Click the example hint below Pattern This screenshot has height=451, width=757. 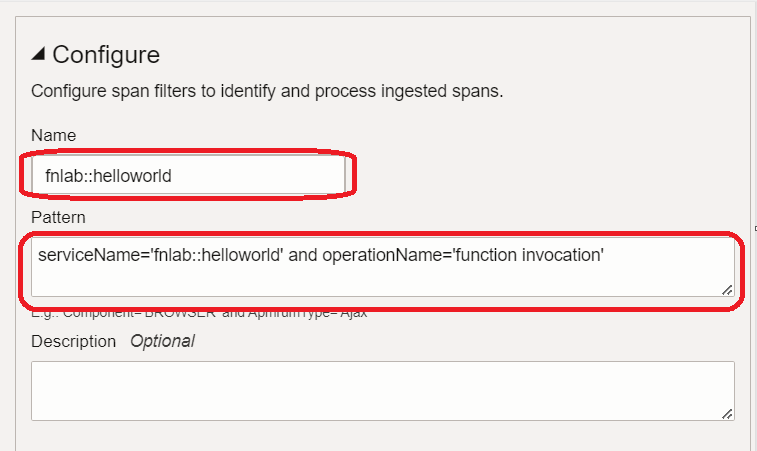tap(200, 313)
